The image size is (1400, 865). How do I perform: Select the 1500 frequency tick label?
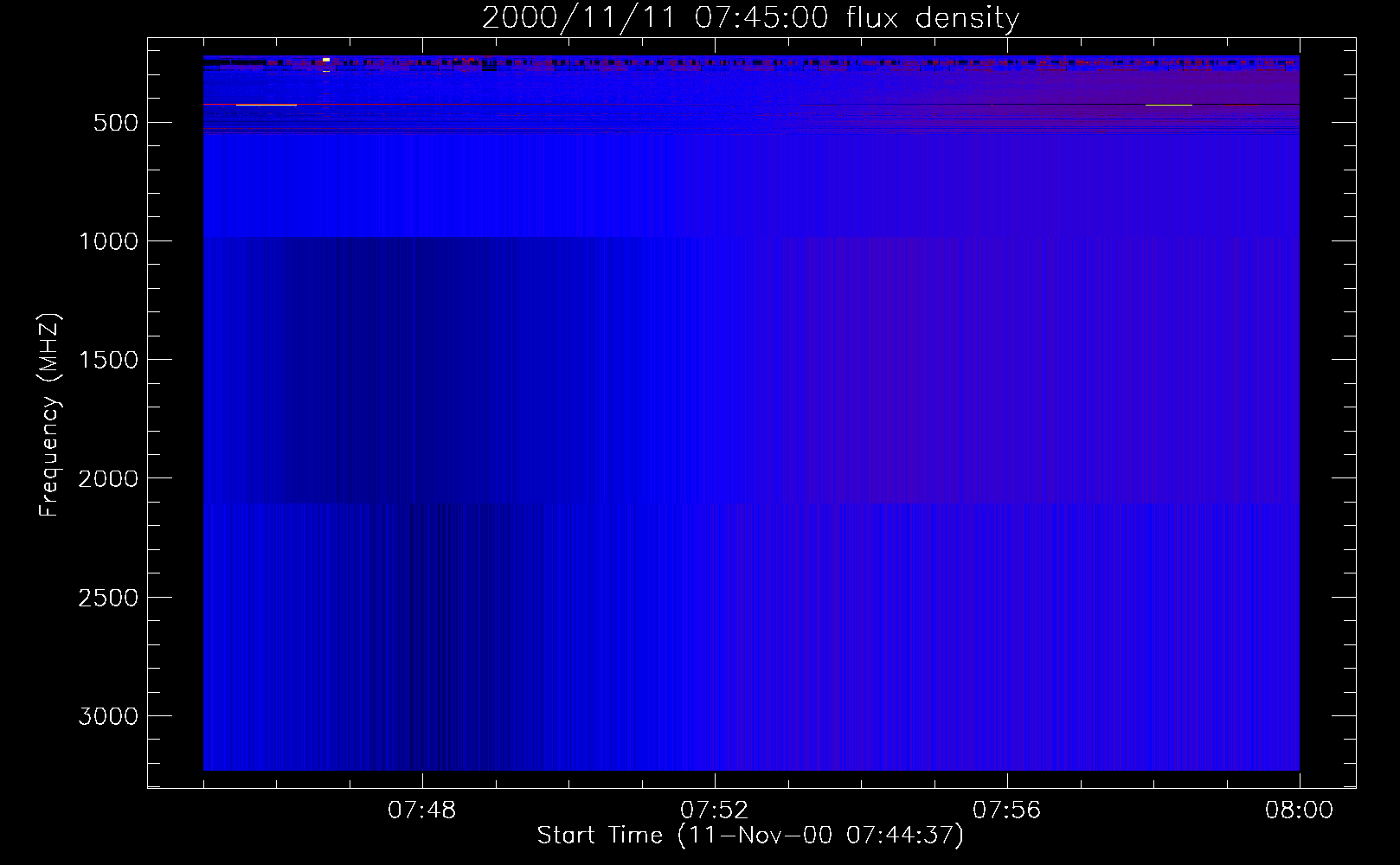tap(108, 360)
